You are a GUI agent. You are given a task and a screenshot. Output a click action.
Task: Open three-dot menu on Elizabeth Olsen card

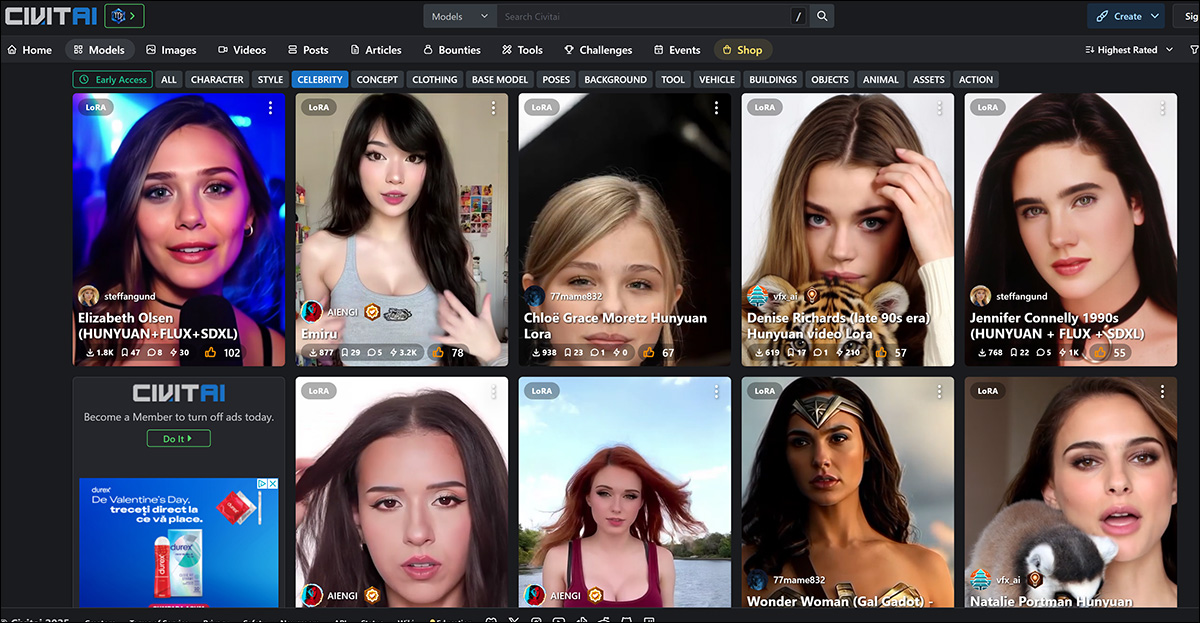pyautogui.click(x=269, y=108)
